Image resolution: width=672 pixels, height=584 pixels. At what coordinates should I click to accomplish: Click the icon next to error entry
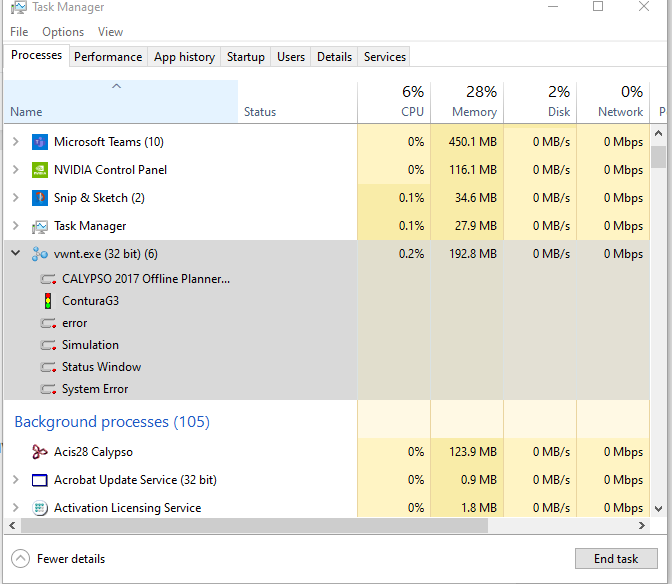click(48, 323)
